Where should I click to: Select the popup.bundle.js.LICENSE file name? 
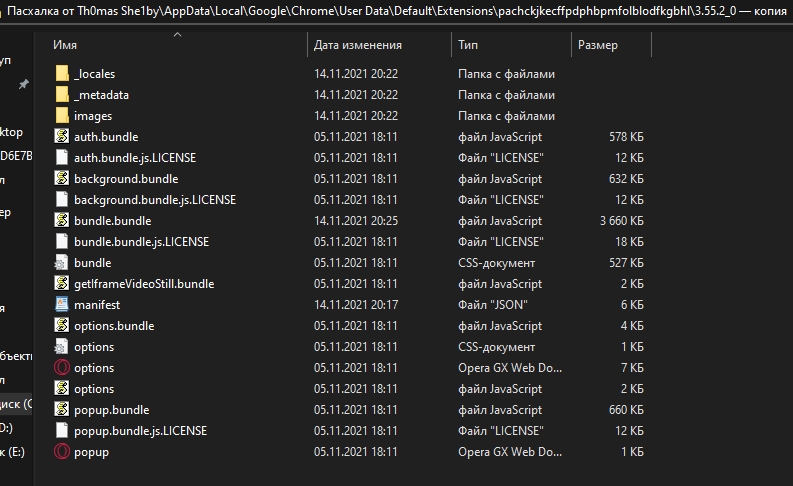(140, 431)
